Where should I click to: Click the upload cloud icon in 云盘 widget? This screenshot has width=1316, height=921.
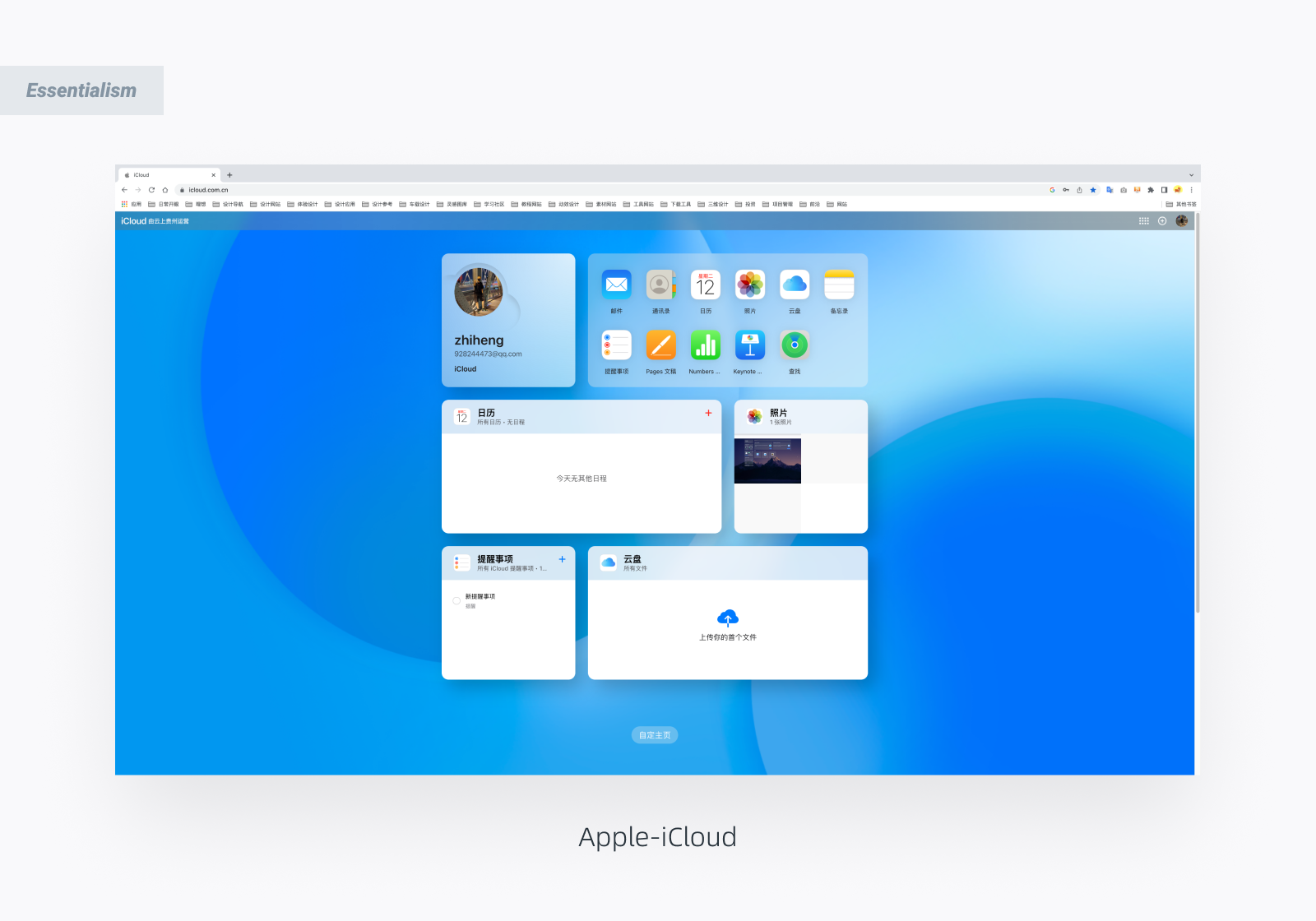coord(728,618)
